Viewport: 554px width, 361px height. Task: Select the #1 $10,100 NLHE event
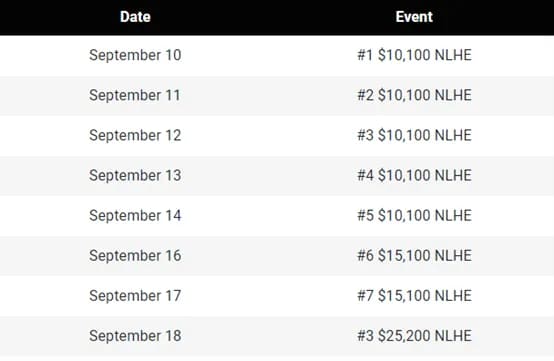(x=414, y=55)
